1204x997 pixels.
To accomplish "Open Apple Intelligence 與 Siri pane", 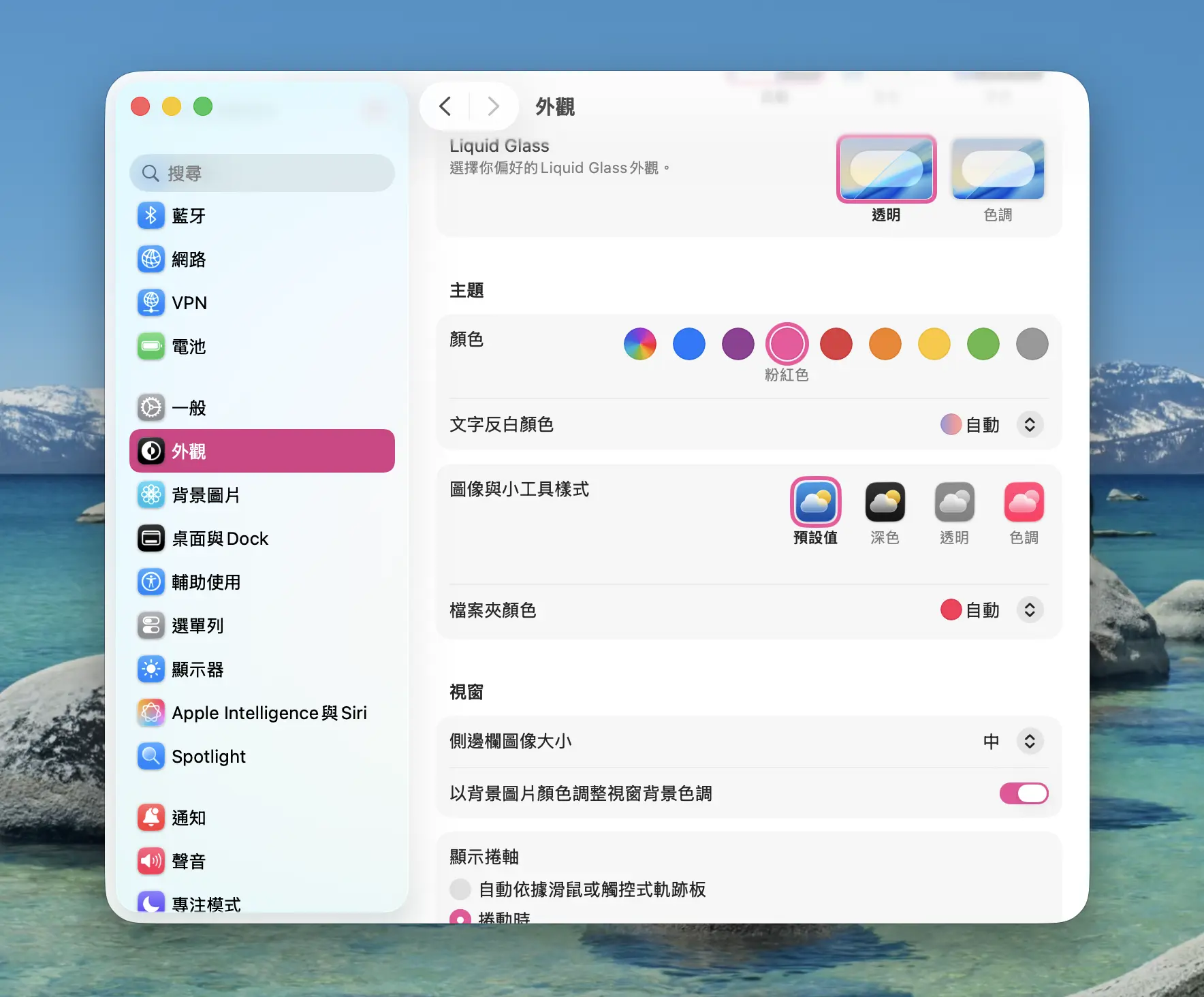I will (x=262, y=713).
